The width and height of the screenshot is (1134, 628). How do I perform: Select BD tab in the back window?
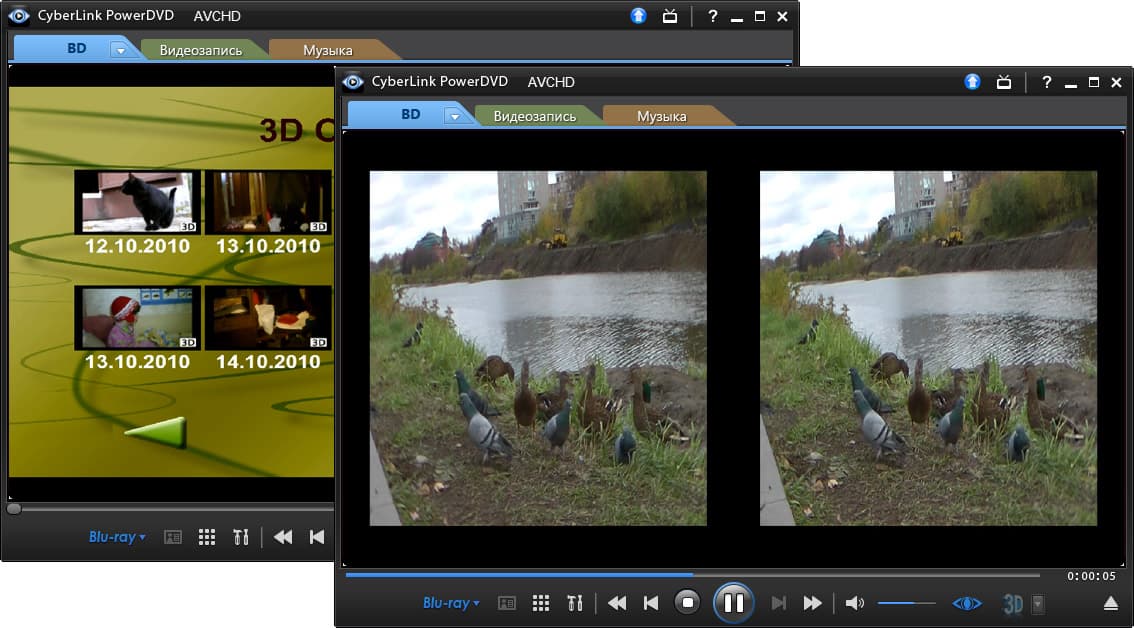pyautogui.click(x=77, y=48)
